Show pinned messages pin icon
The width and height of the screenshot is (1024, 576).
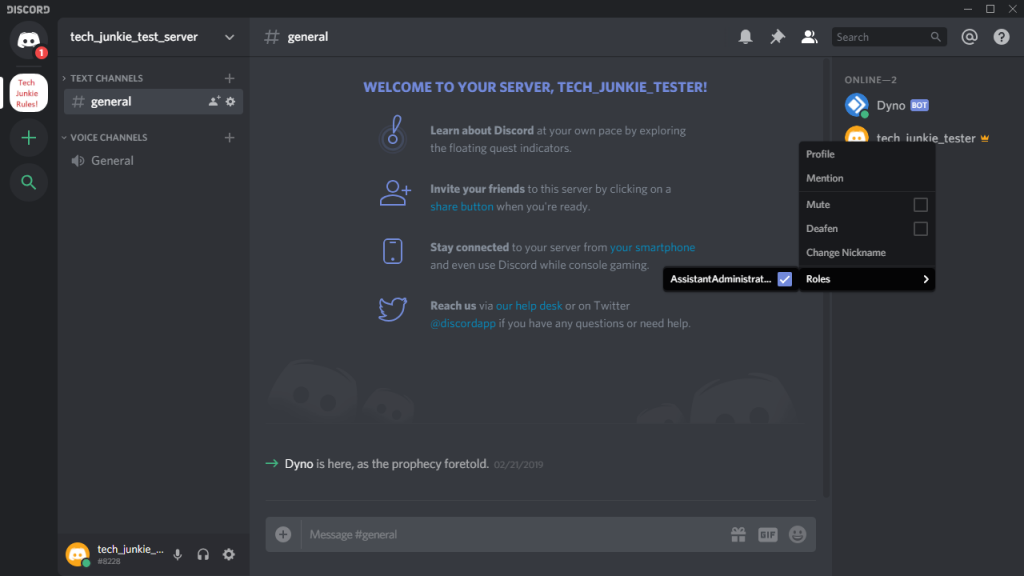point(777,37)
